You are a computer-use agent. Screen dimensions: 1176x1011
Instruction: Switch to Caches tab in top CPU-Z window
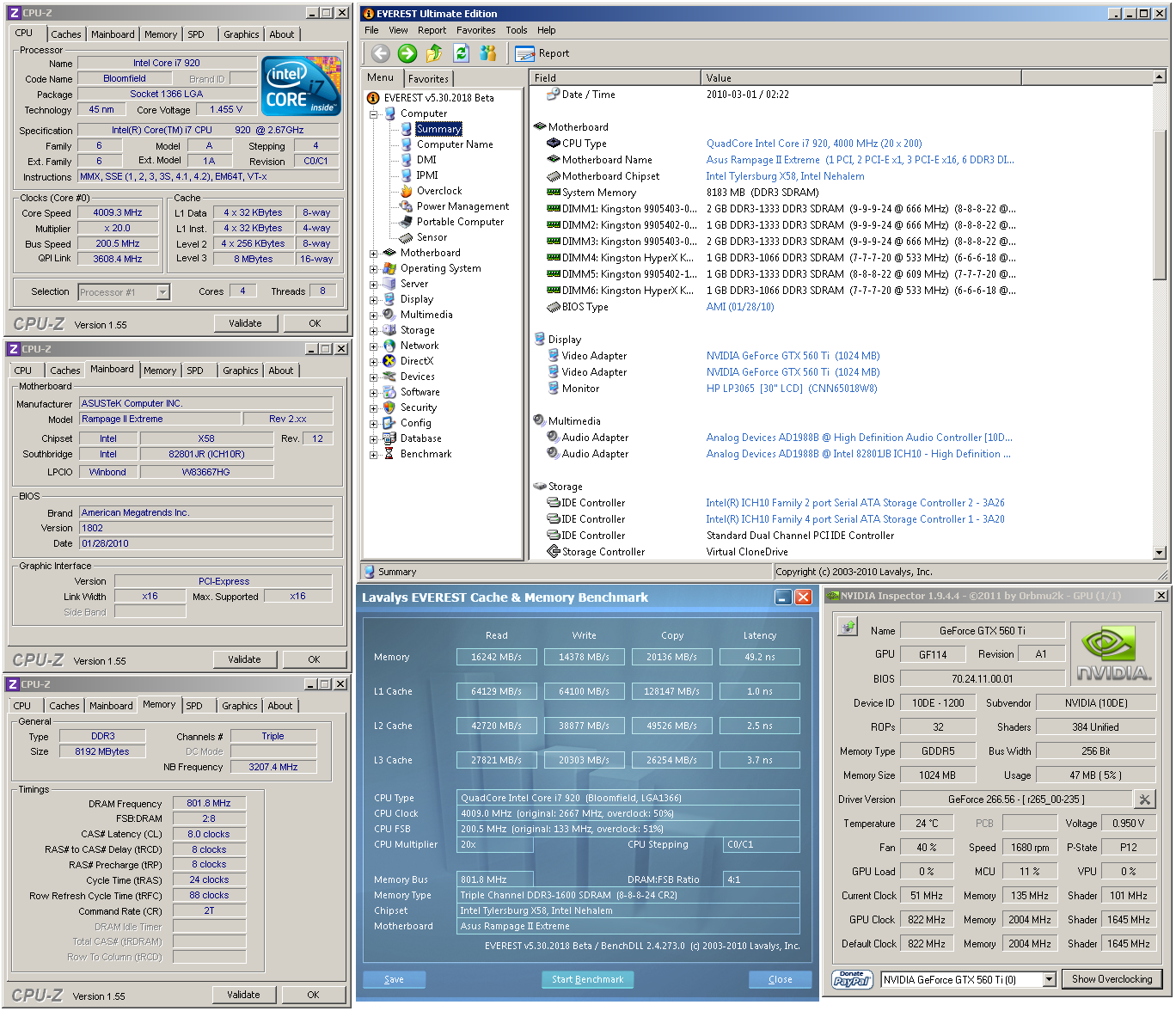coord(65,34)
